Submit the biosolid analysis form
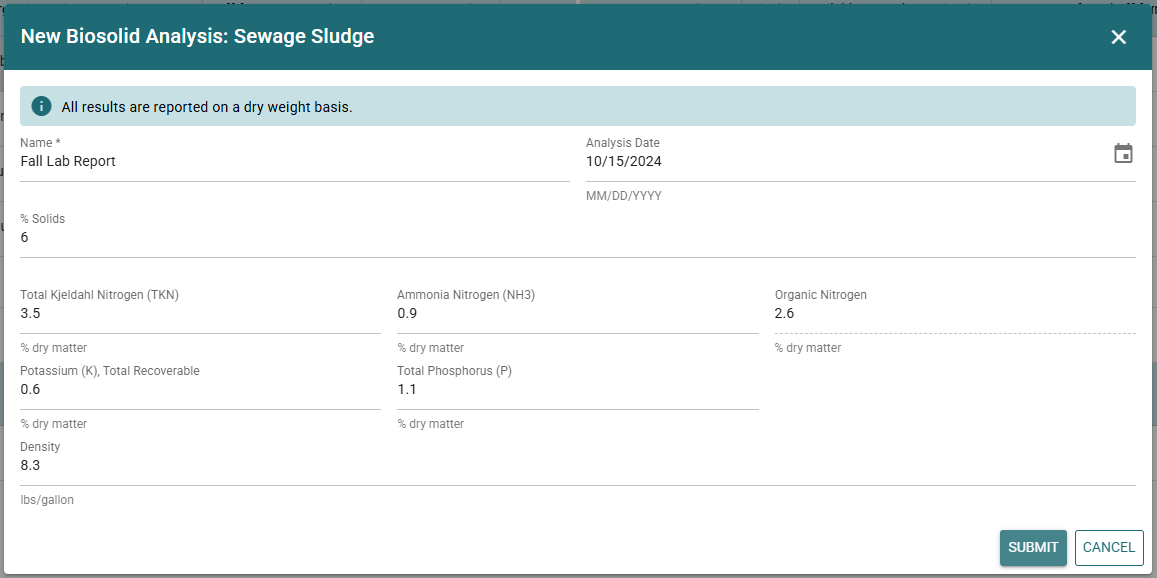The width and height of the screenshot is (1157, 578). pyautogui.click(x=1032, y=547)
